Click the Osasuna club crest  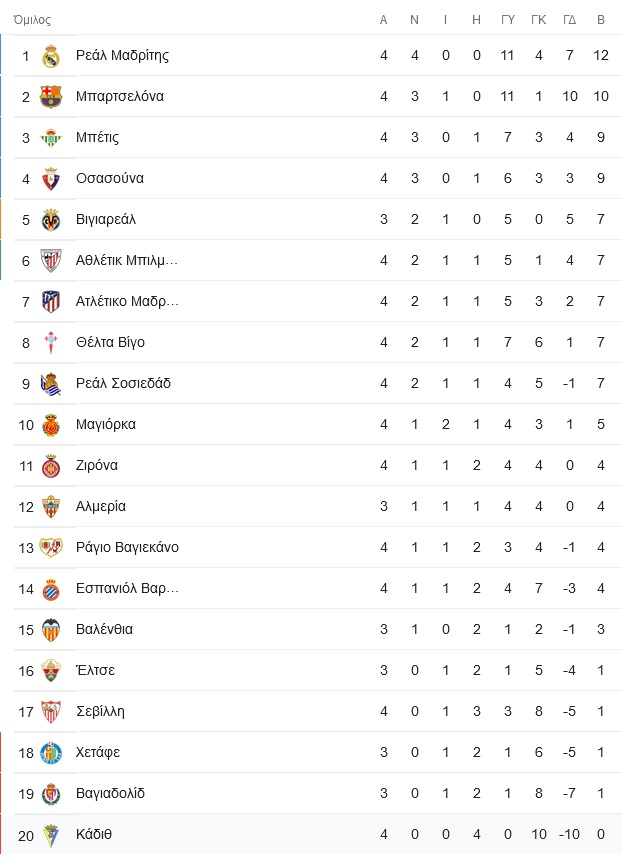pyautogui.click(x=51, y=179)
